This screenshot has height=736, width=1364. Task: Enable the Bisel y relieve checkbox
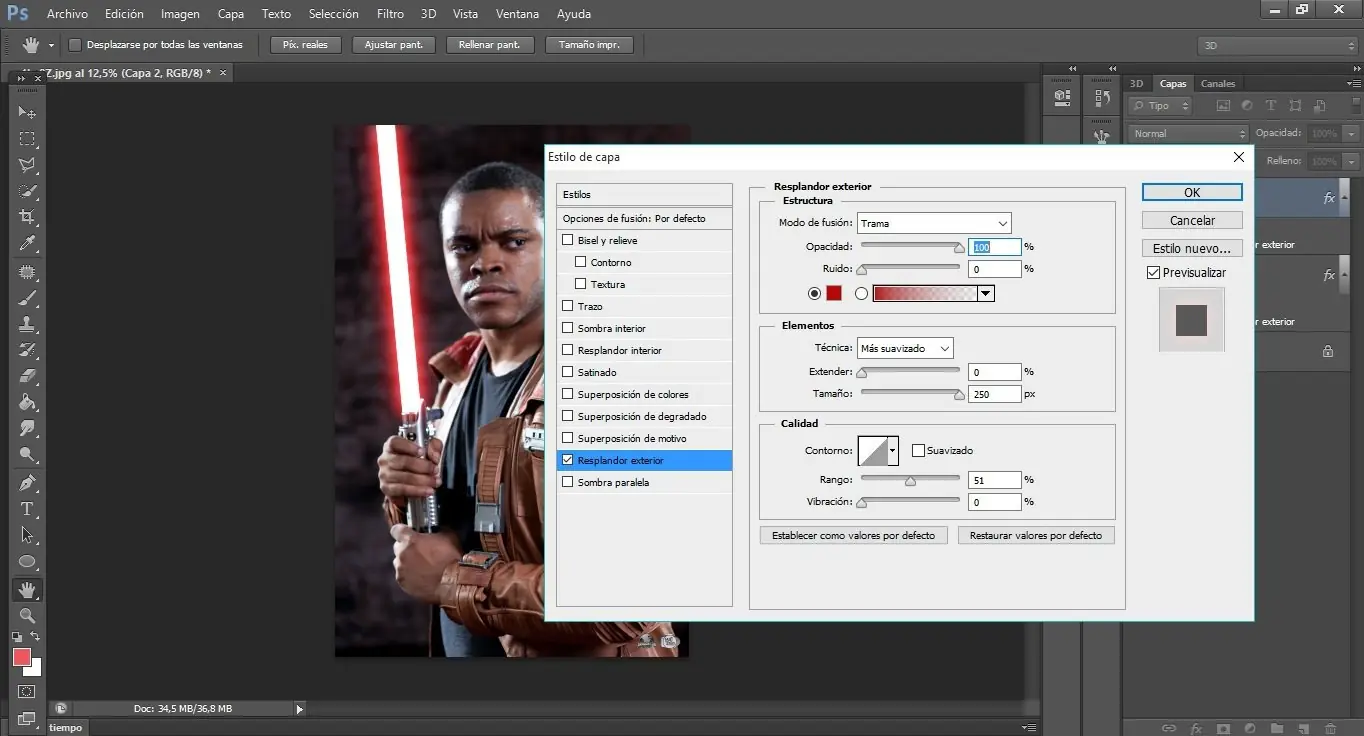tap(568, 241)
